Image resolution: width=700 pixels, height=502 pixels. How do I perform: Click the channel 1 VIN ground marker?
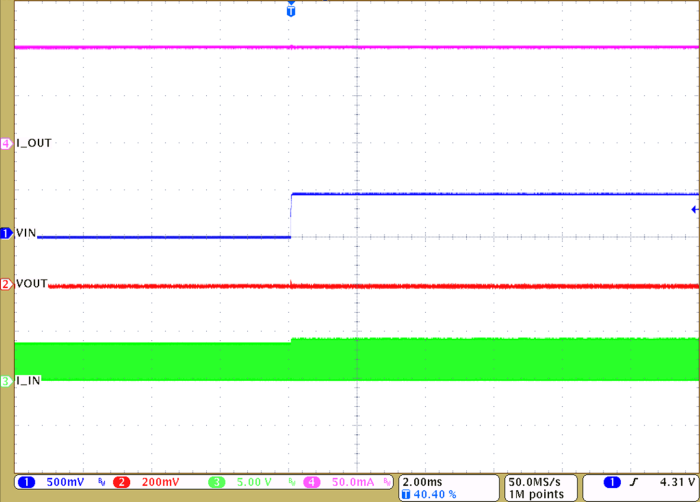click(6, 233)
